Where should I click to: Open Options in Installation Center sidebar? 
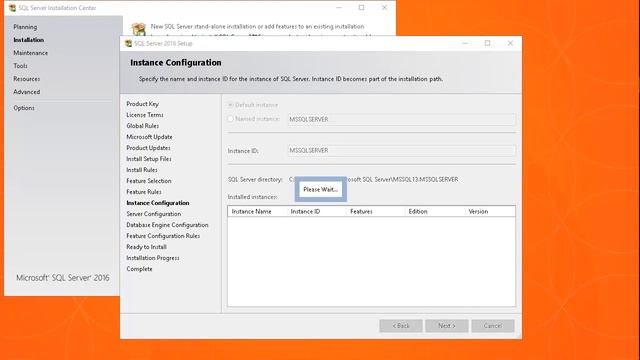point(24,108)
